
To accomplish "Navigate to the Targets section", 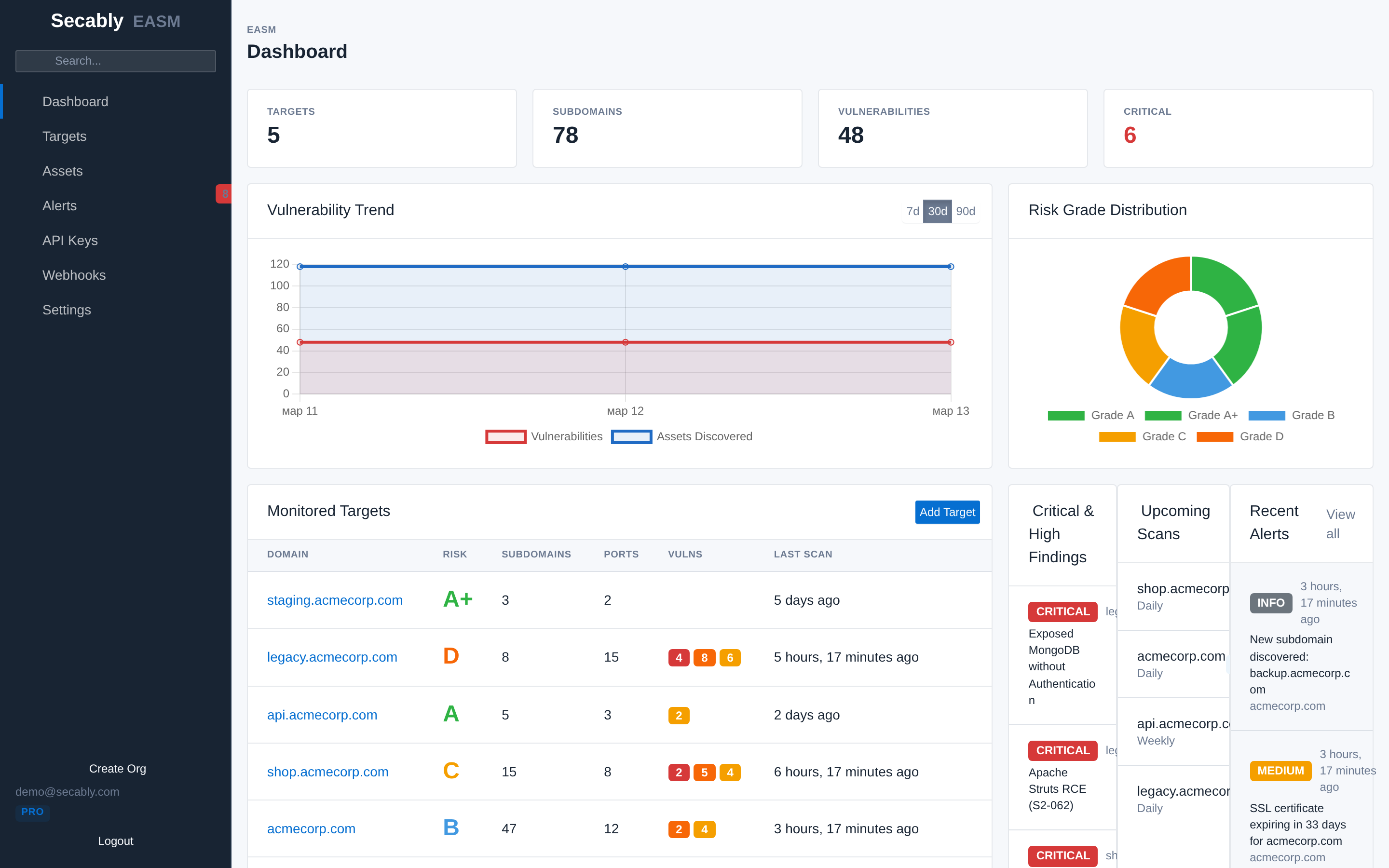I will (x=64, y=136).
